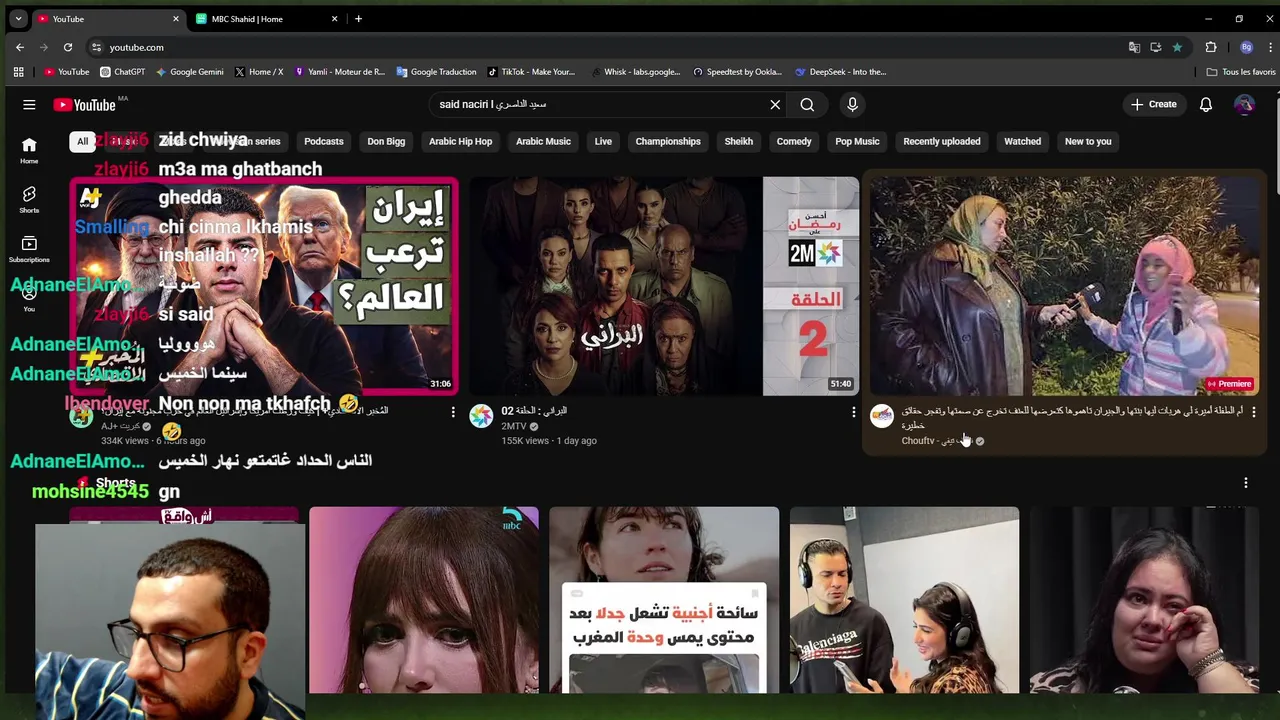Click the YouTube logo
1280x720 pixels.
pos(85,104)
